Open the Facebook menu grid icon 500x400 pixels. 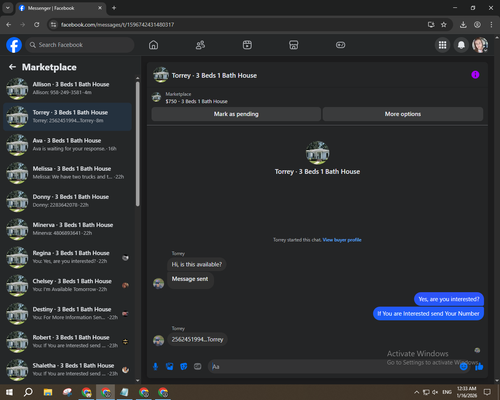click(442, 45)
